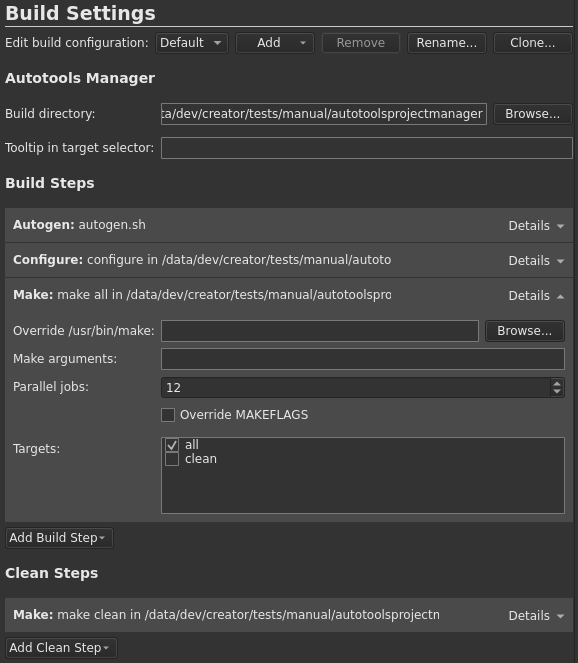
Task: Open the Add Build Step dropdown
Action: pyautogui.click(x=59, y=538)
